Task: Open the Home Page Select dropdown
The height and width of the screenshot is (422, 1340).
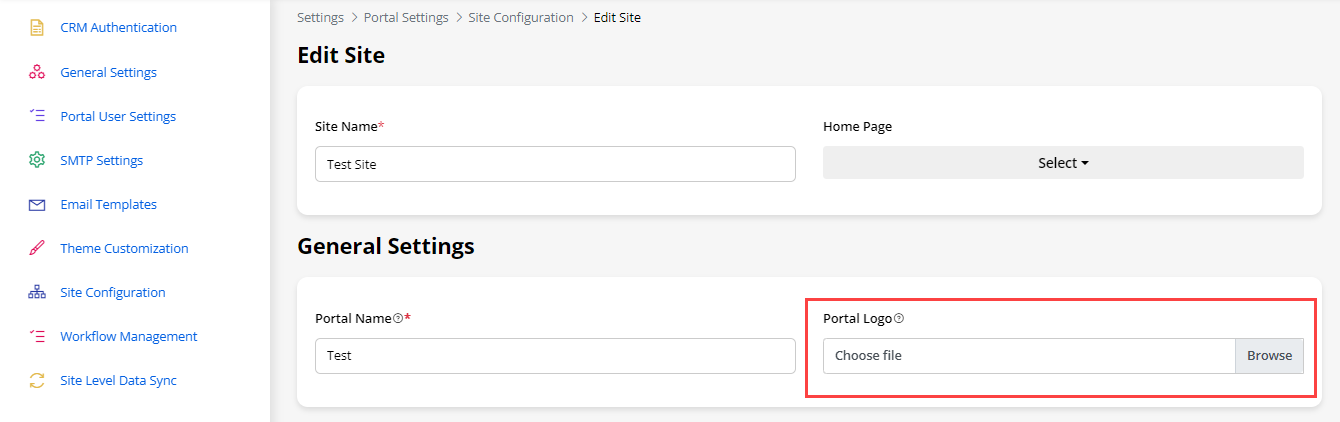Action: (x=1063, y=163)
